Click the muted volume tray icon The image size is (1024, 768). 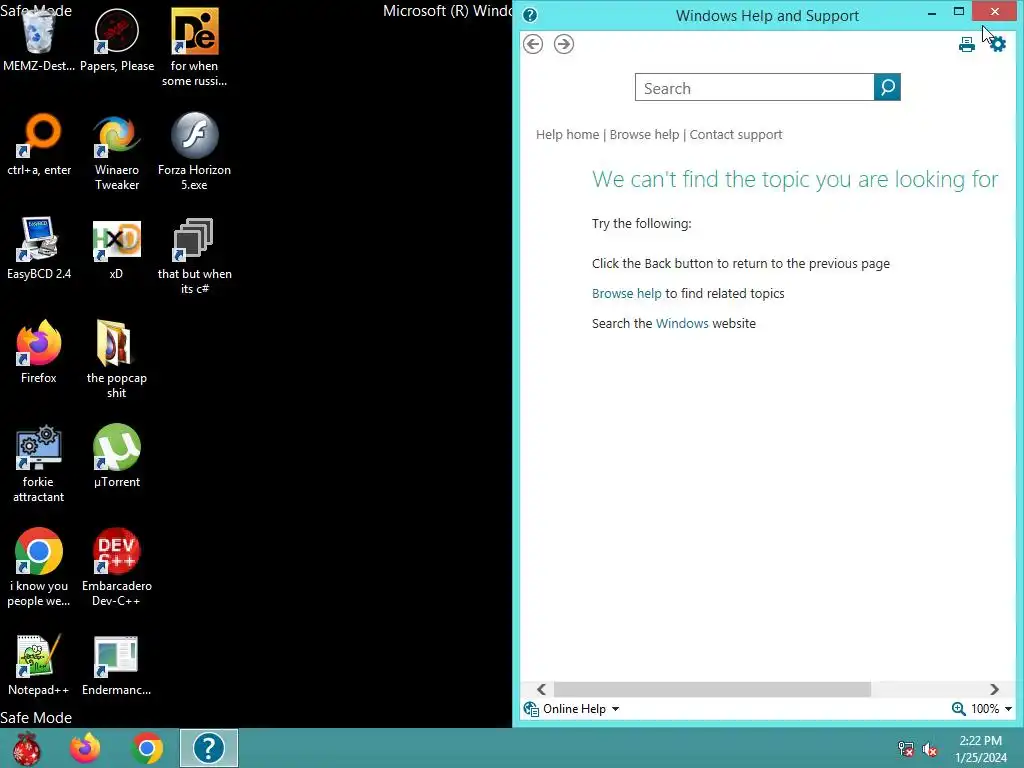pos(930,749)
